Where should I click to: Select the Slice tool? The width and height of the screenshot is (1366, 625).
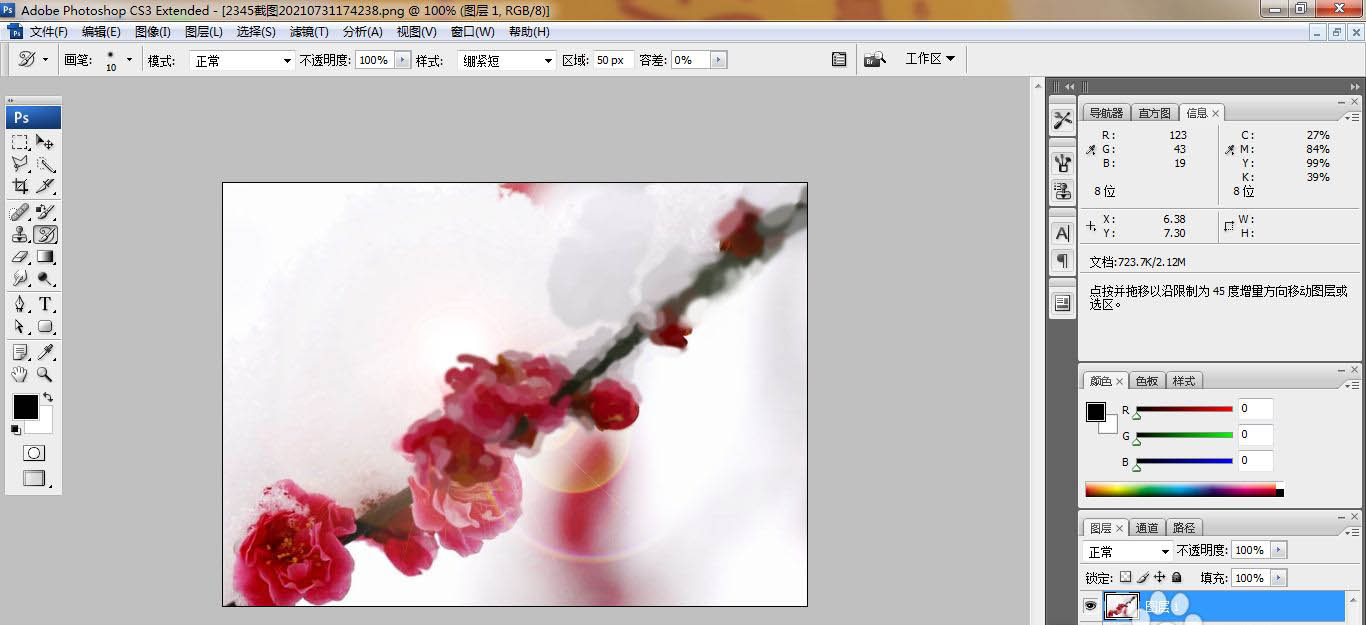point(46,186)
